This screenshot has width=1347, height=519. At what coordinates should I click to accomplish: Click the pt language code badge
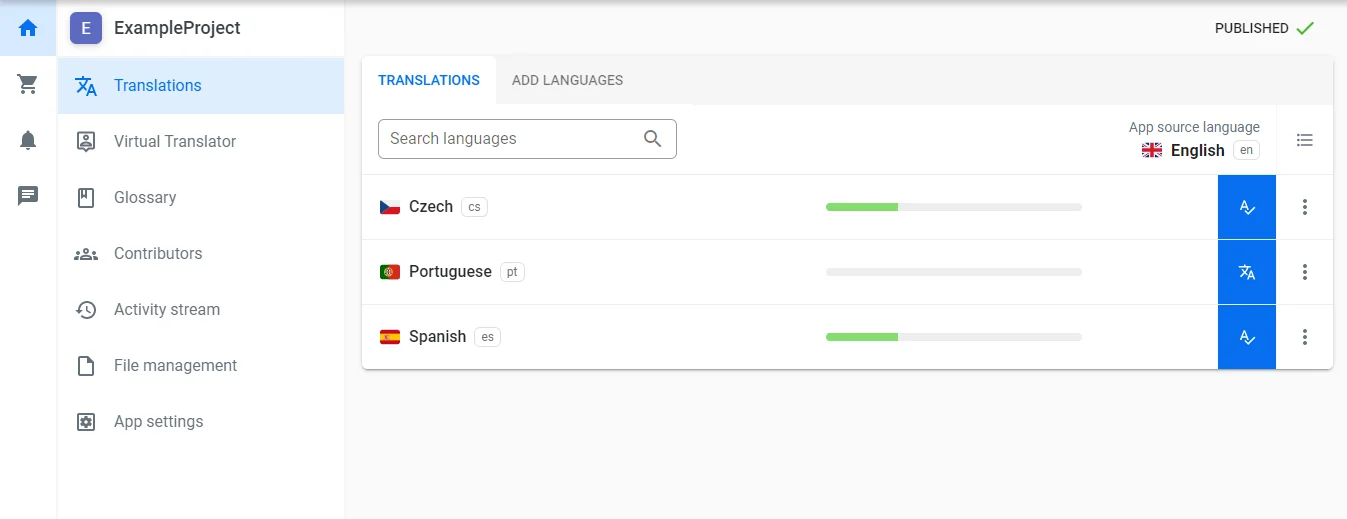pos(512,272)
